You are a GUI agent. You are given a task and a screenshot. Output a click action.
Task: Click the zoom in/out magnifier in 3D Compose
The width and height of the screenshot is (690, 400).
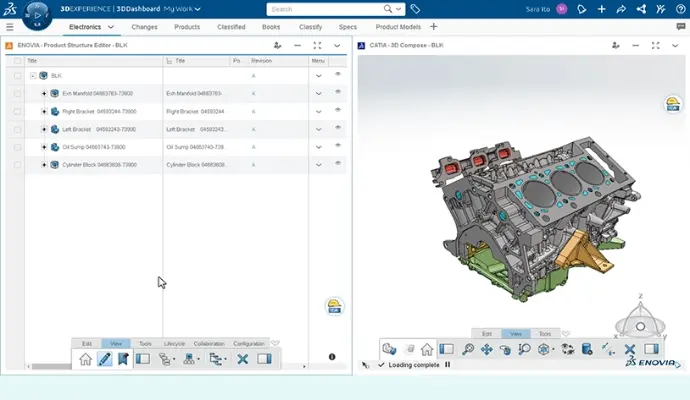point(524,349)
